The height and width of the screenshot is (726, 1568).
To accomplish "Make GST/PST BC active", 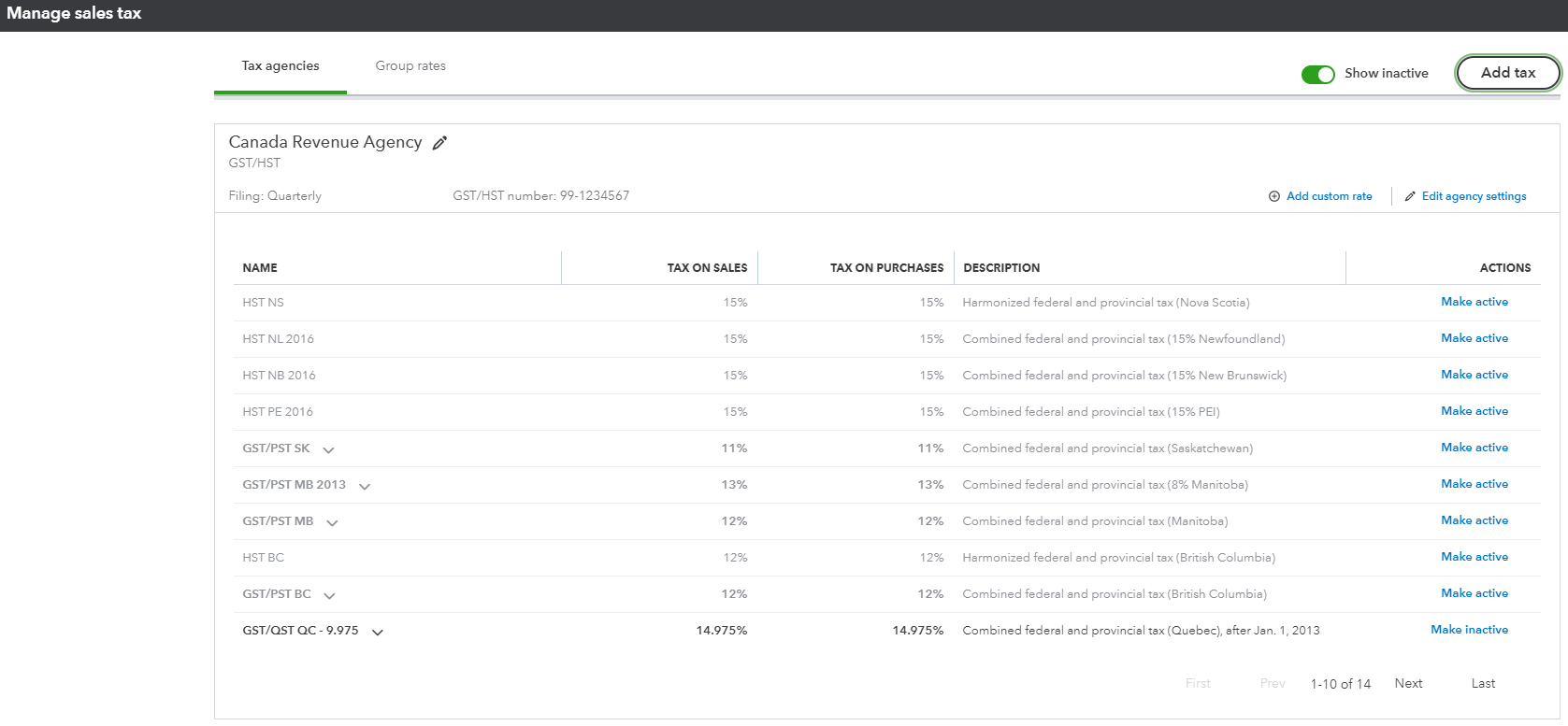I will (1474, 593).
